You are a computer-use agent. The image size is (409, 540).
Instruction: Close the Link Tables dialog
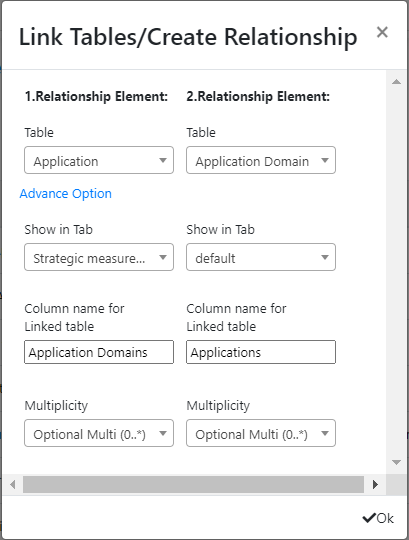[x=382, y=32]
